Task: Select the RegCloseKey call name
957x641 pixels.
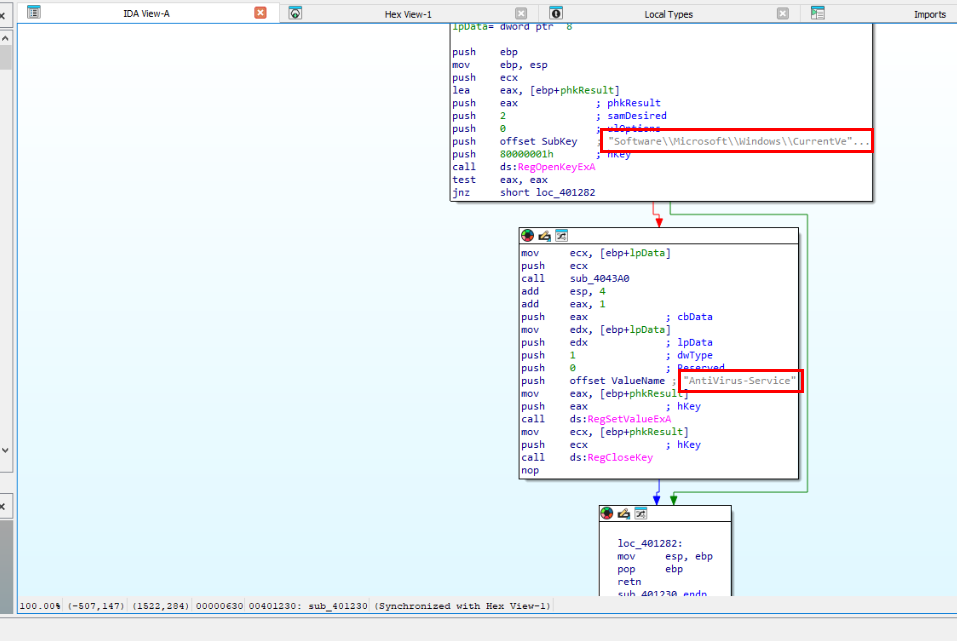Action: (620, 458)
